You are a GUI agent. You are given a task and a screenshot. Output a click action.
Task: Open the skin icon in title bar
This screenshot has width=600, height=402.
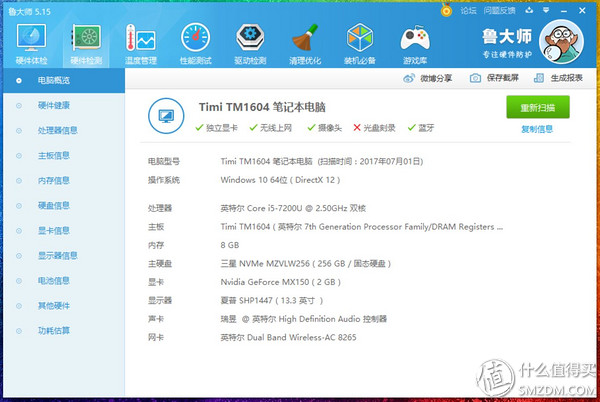[x=529, y=10]
